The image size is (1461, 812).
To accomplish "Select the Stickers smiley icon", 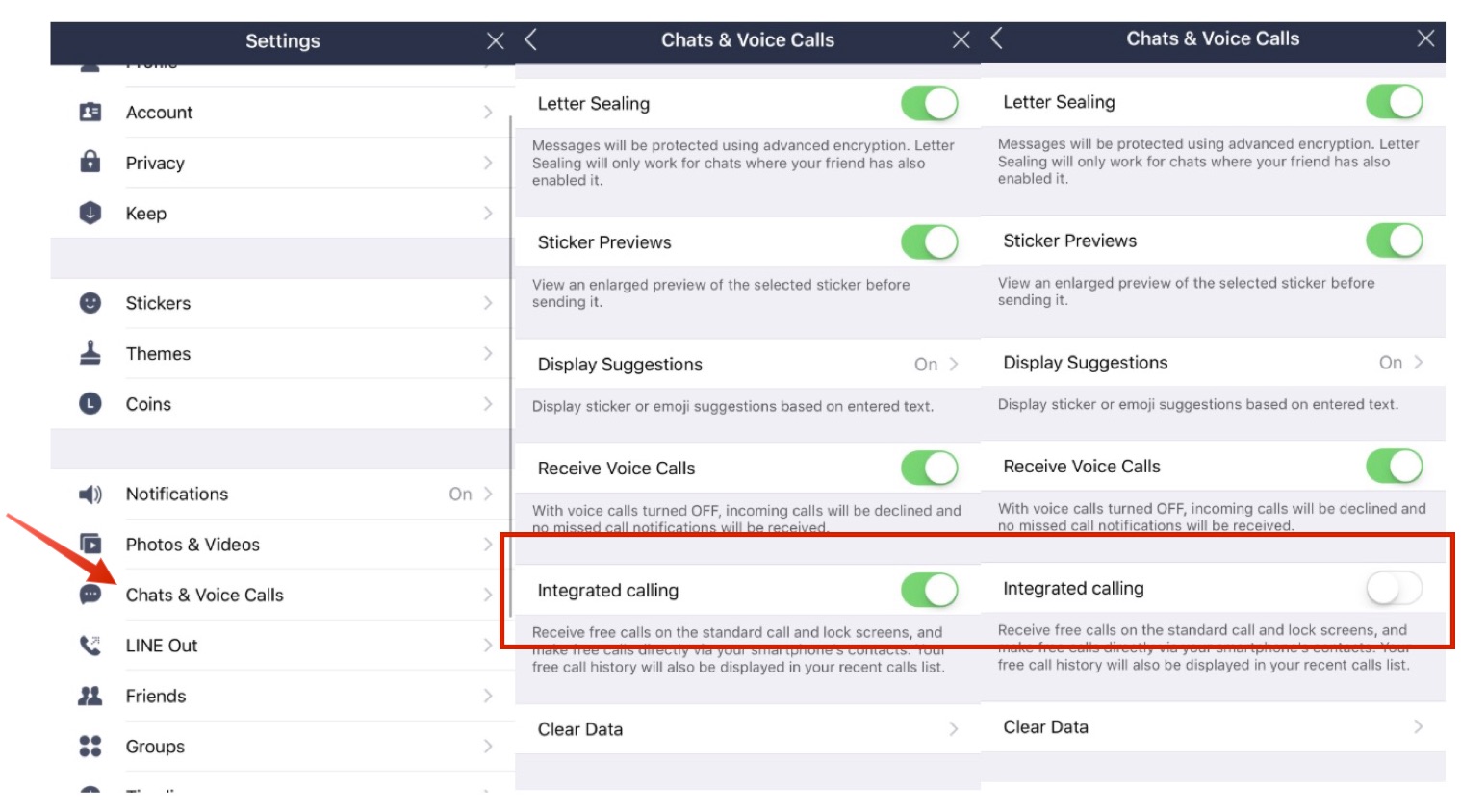I will [x=90, y=303].
